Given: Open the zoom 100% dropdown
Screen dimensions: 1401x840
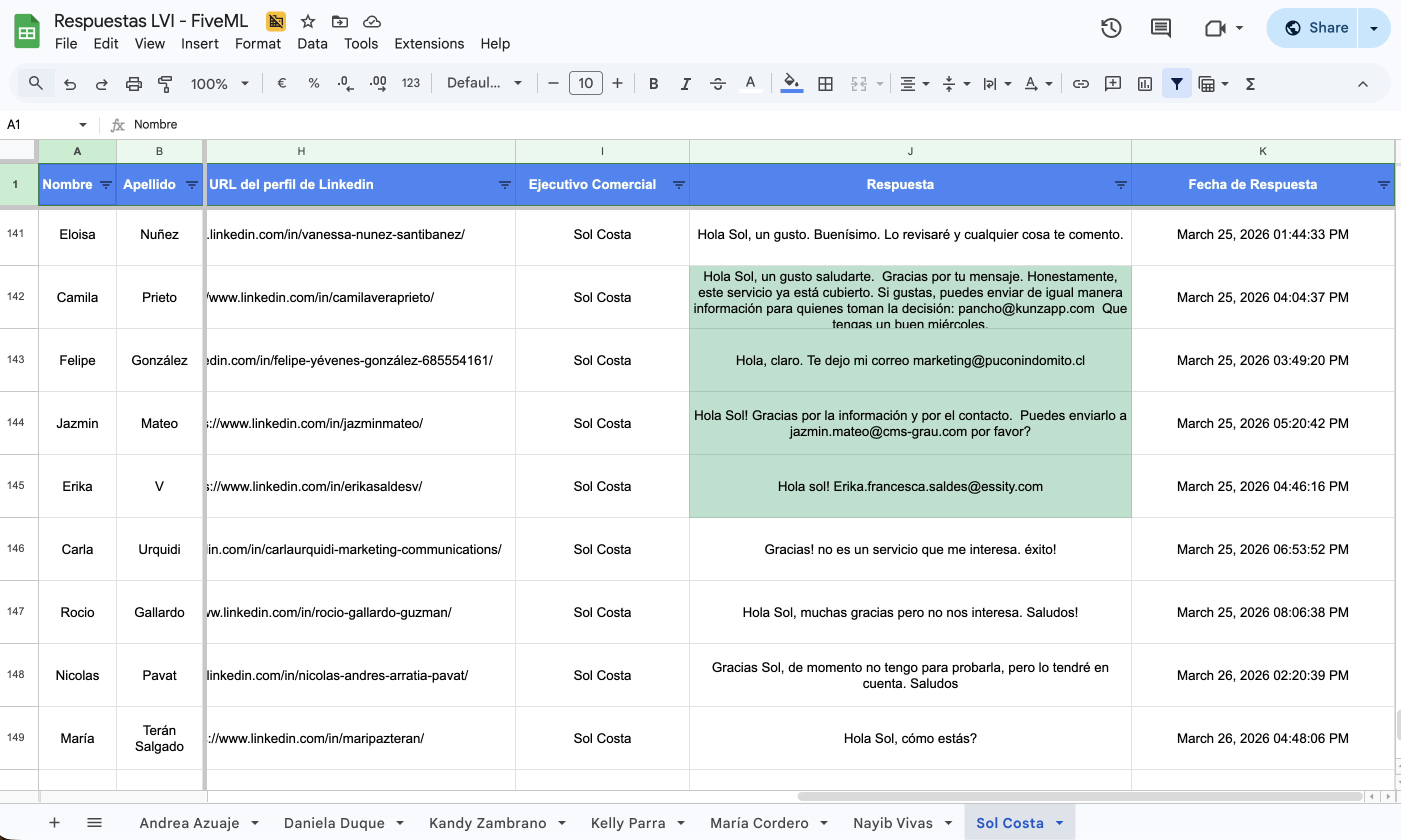Looking at the screenshot, I should [x=219, y=84].
